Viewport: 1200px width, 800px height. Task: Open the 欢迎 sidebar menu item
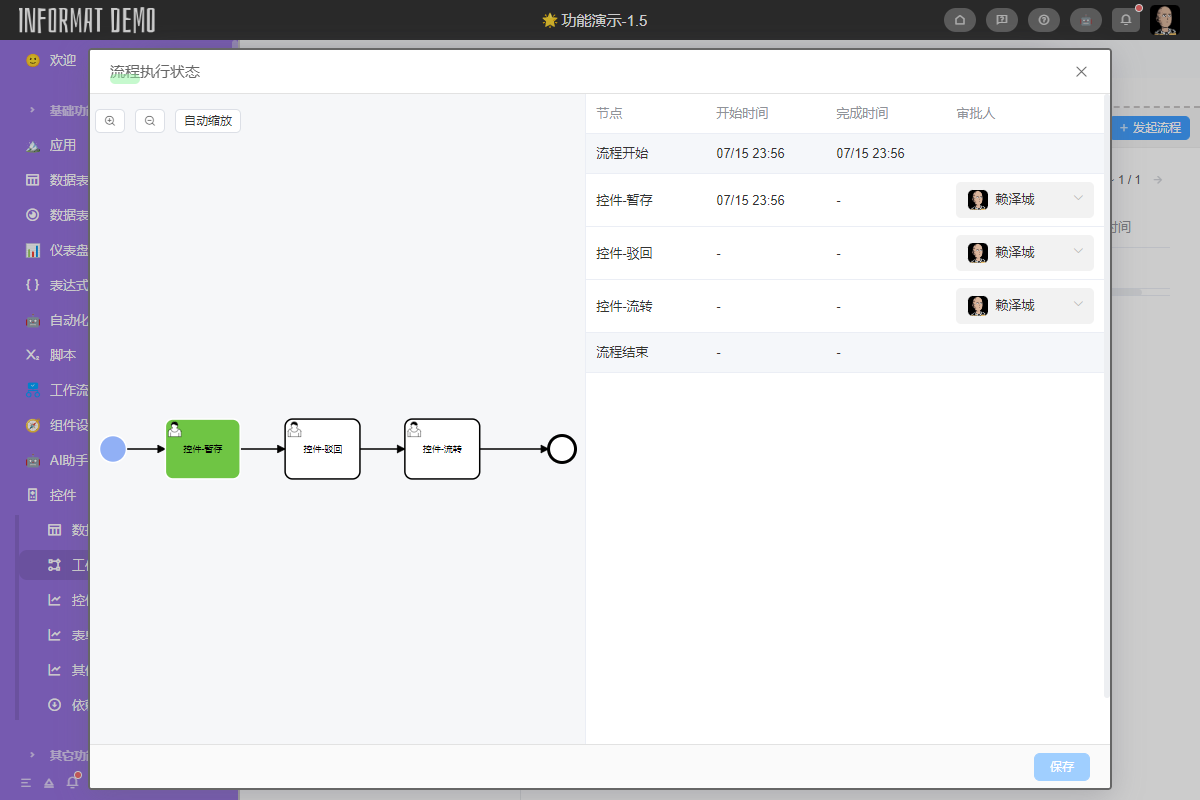[x=62, y=60]
